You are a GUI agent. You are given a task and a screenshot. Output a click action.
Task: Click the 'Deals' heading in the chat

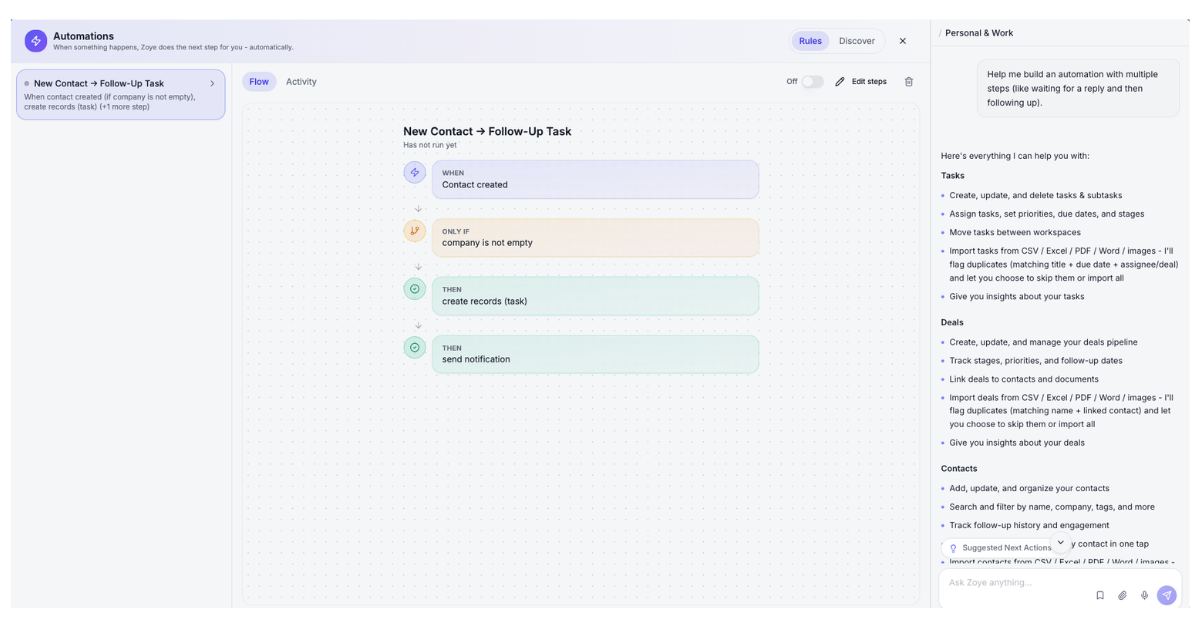(x=952, y=322)
